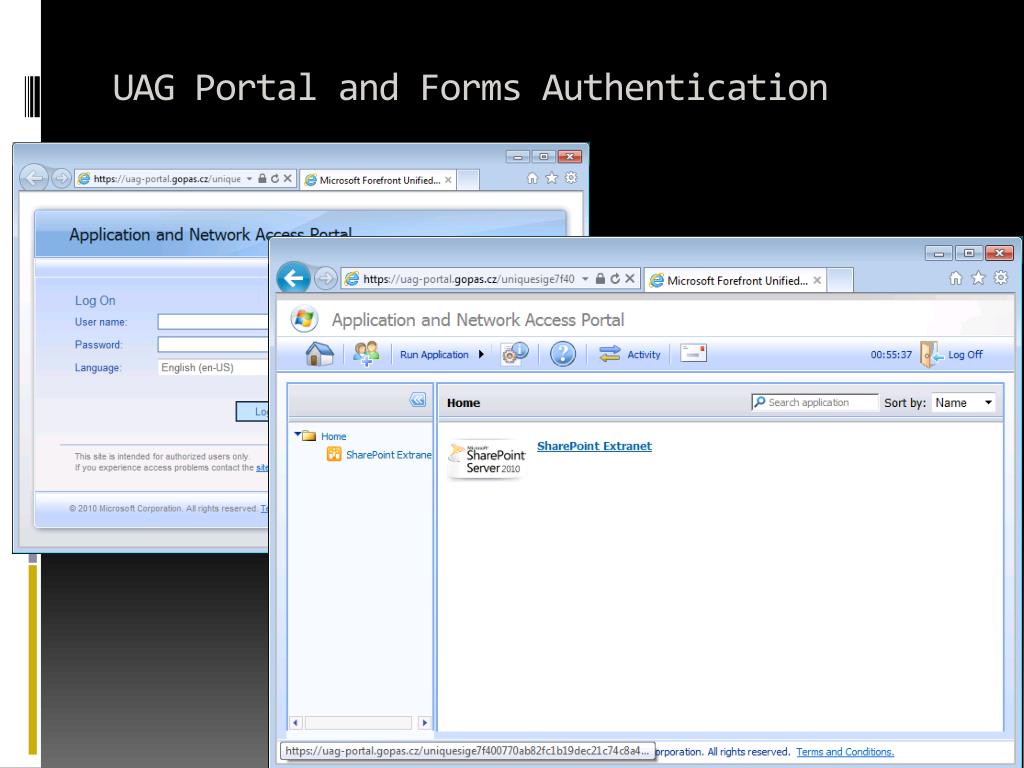Open new tab button in back login window
The width and height of the screenshot is (1024, 768).
pyautogui.click(x=468, y=180)
